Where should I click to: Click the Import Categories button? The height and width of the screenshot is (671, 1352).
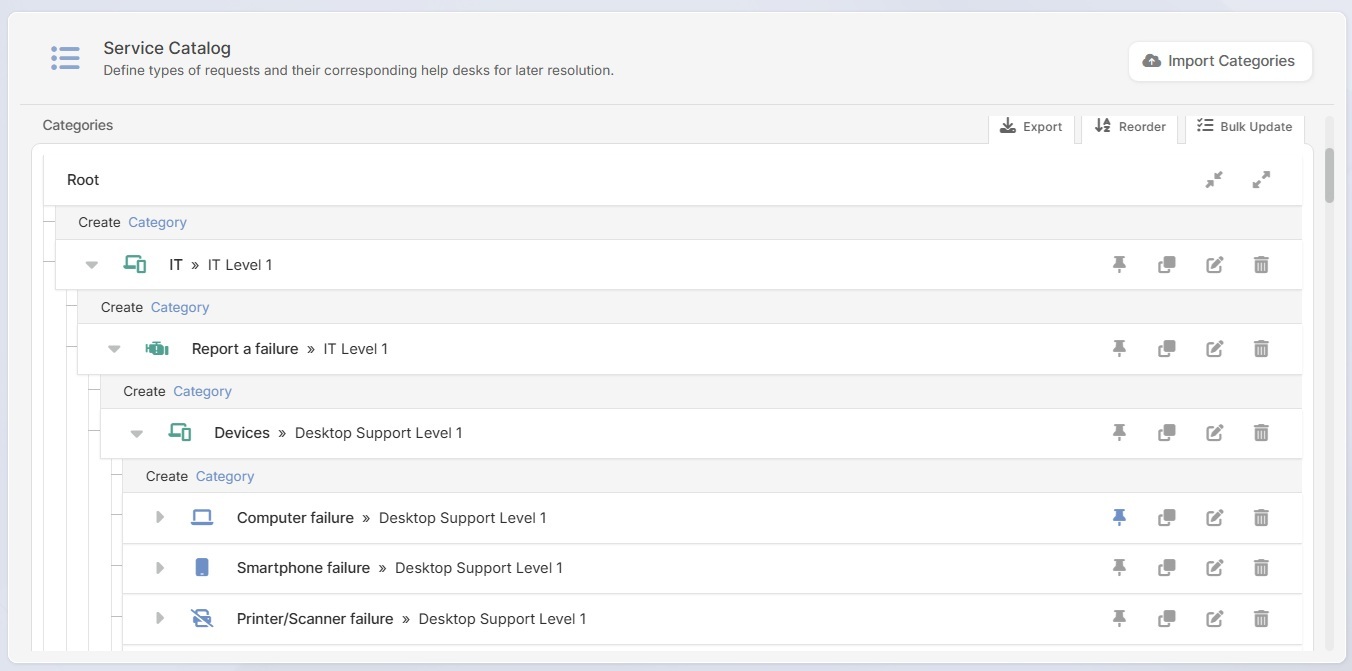(1219, 61)
